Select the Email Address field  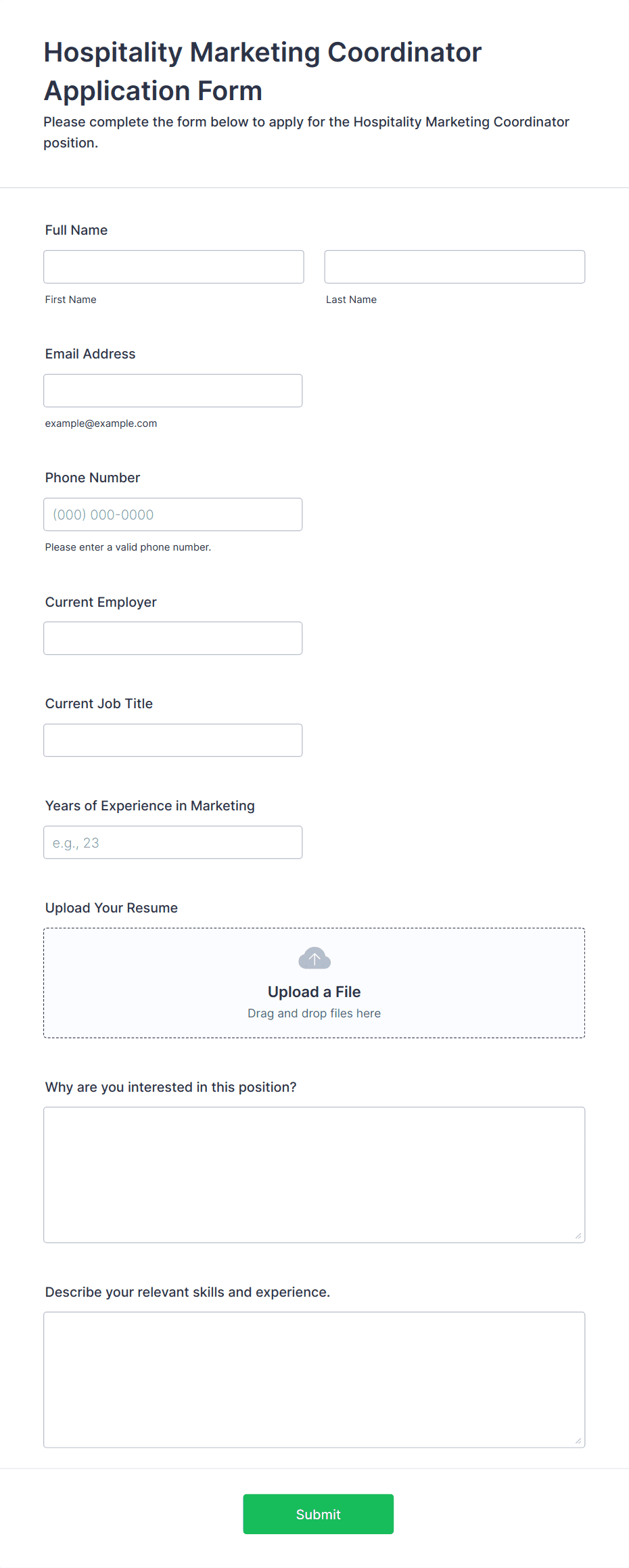pos(173,390)
